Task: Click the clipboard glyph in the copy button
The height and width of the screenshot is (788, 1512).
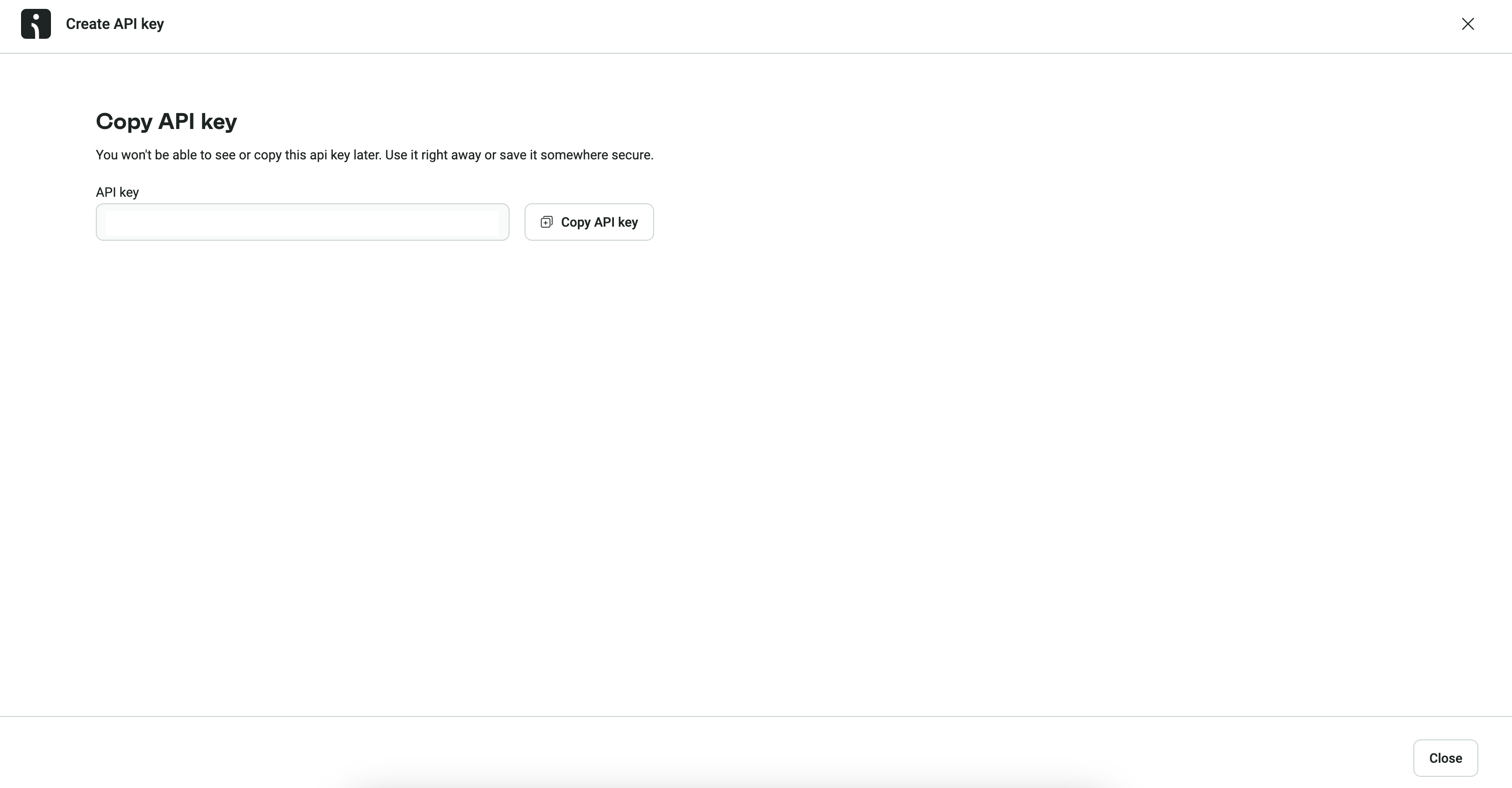Action: click(x=547, y=222)
